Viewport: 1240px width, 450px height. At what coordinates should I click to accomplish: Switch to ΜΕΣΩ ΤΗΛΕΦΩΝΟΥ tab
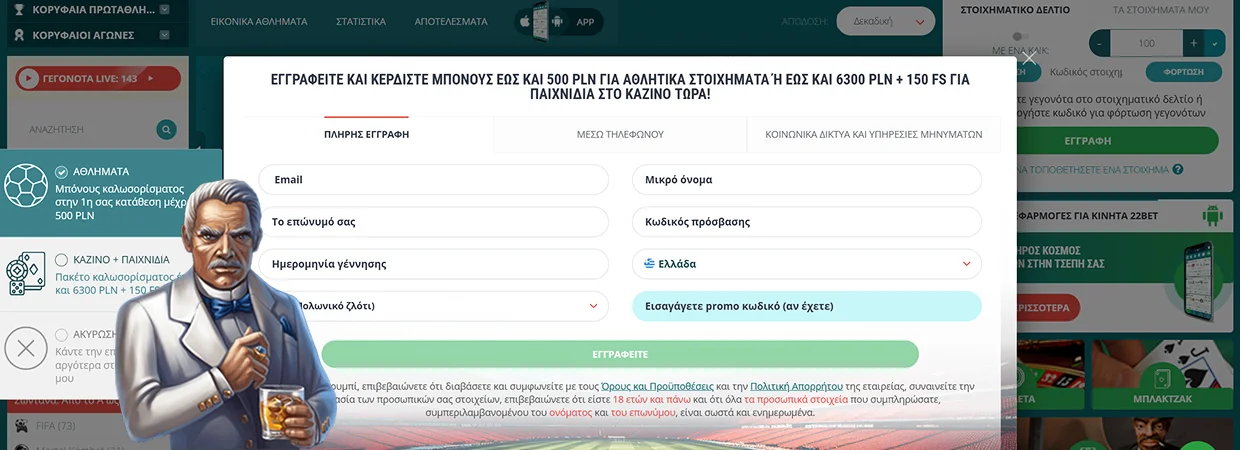pyautogui.click(x=620, y=134)
